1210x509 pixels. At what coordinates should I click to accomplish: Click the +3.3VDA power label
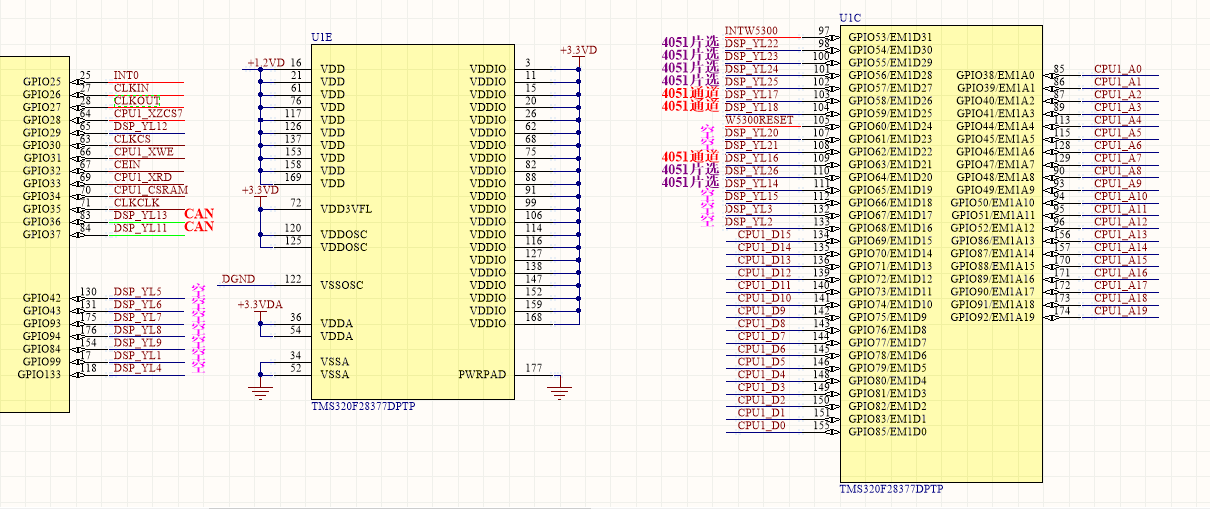click(x=260, y=305)
